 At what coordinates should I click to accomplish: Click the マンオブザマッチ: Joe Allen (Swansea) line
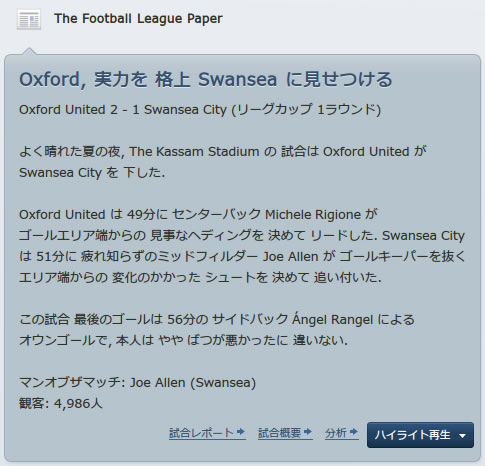point(137,382)
